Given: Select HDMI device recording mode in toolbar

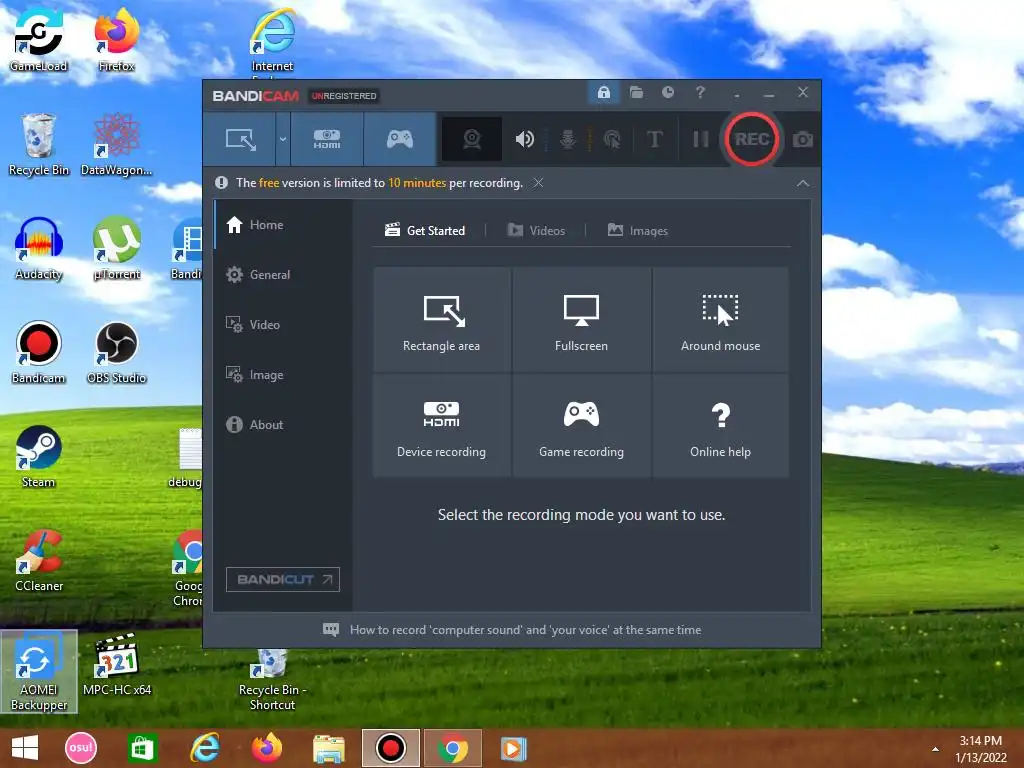Looking at the screenshot, I should click(x=327, y=139).
